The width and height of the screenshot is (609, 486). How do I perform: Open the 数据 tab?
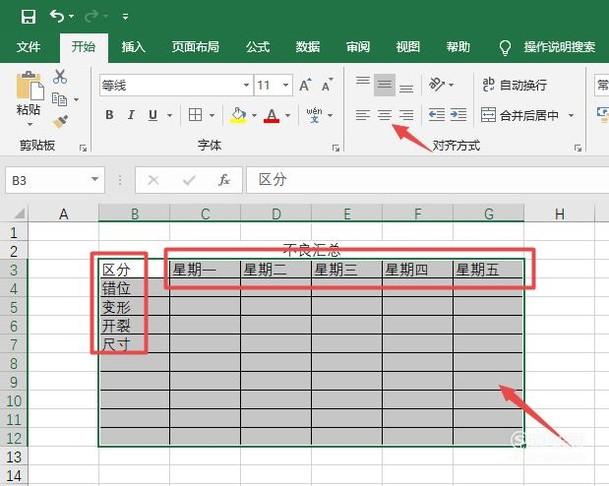(308, 47)
